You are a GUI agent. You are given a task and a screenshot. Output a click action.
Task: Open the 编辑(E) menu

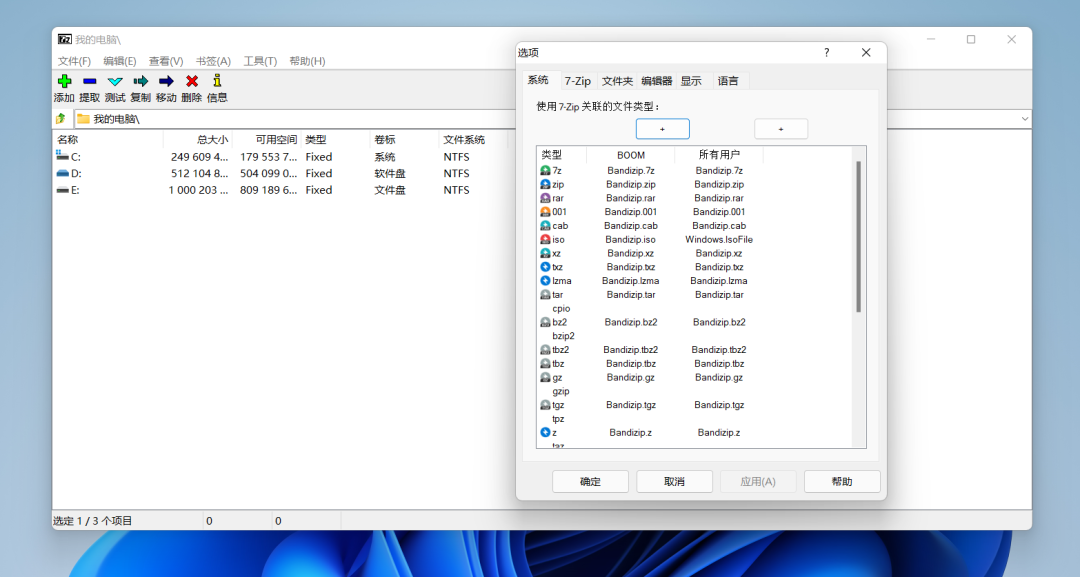(120, 61)
